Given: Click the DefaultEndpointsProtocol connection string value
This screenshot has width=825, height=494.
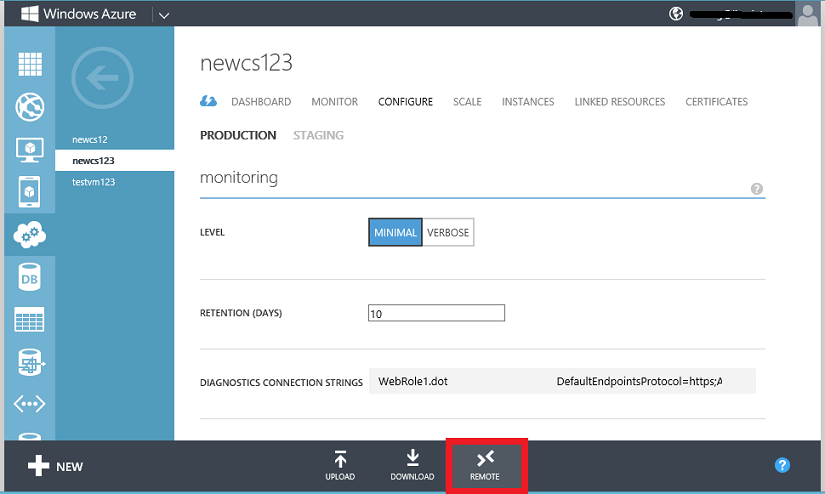Looking at the screenshot, I should pyautogui.click(x=639, y=381).
